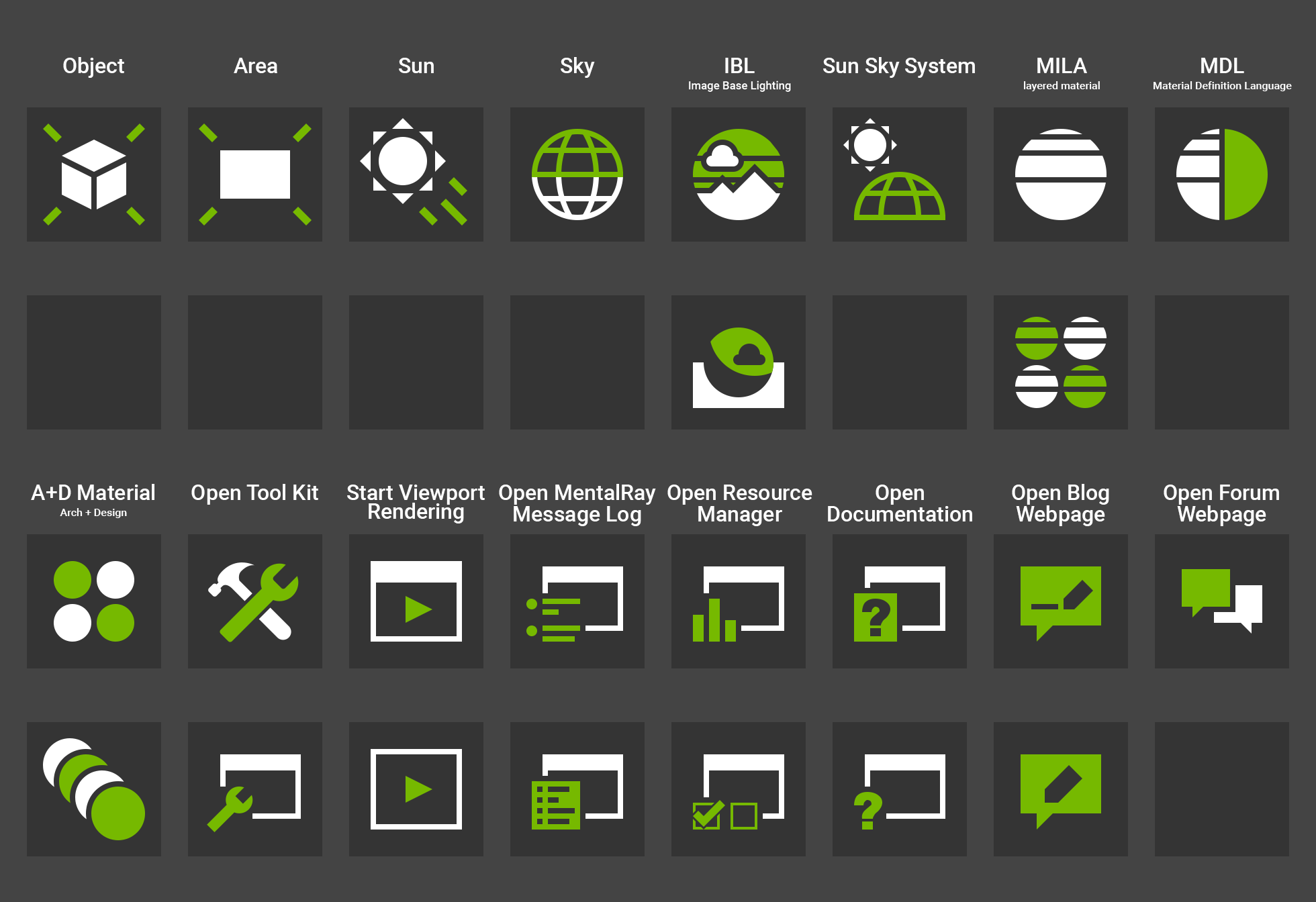Image resolution: width=1316 pixels, height=902 pixels.
Task: Click Open Blog Webpage underlined-pencil icon
Action: pos(1061,601)
